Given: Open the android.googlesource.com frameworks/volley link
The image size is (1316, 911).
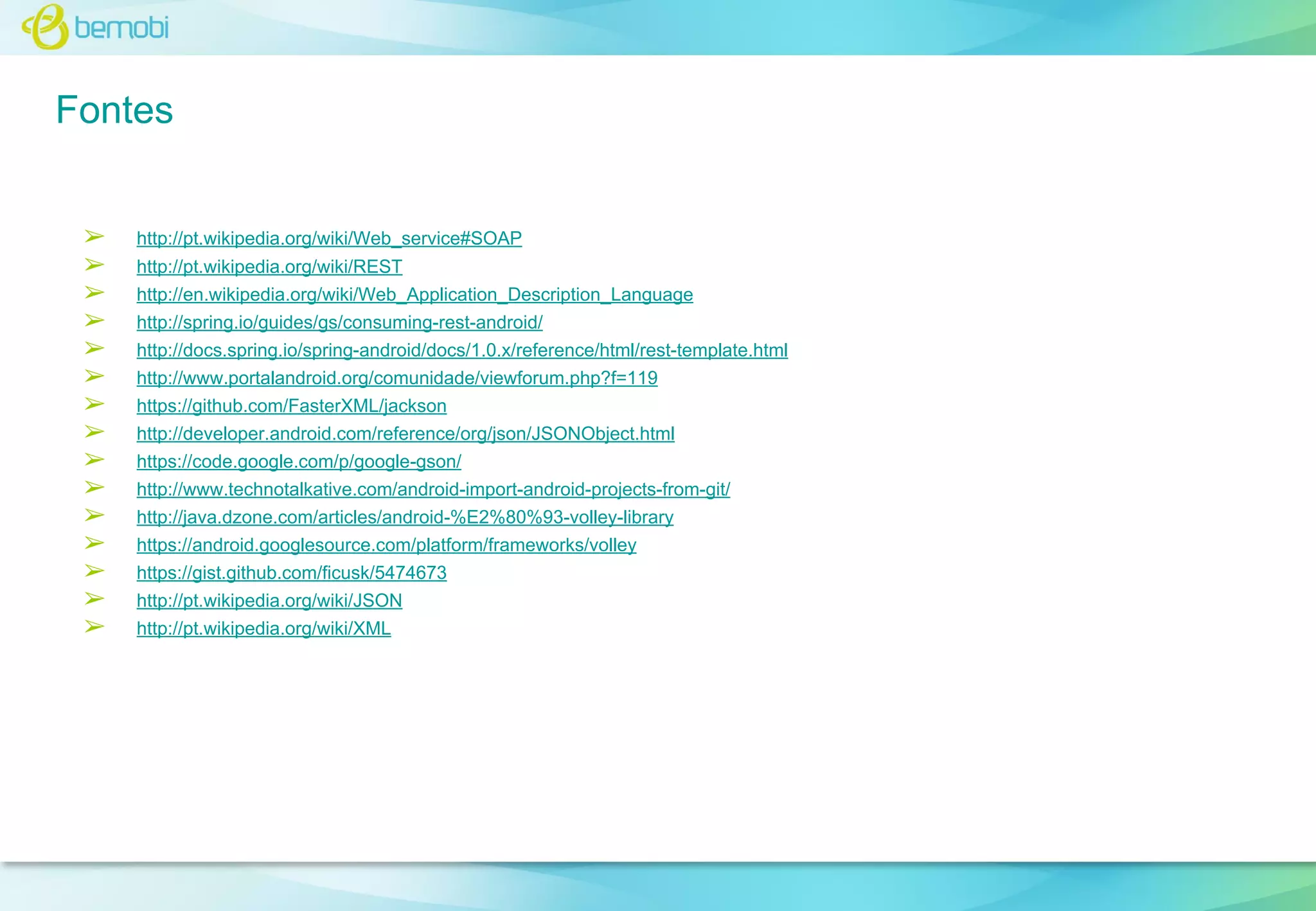Looking at the screenshot, I should [x=386, y=545].
